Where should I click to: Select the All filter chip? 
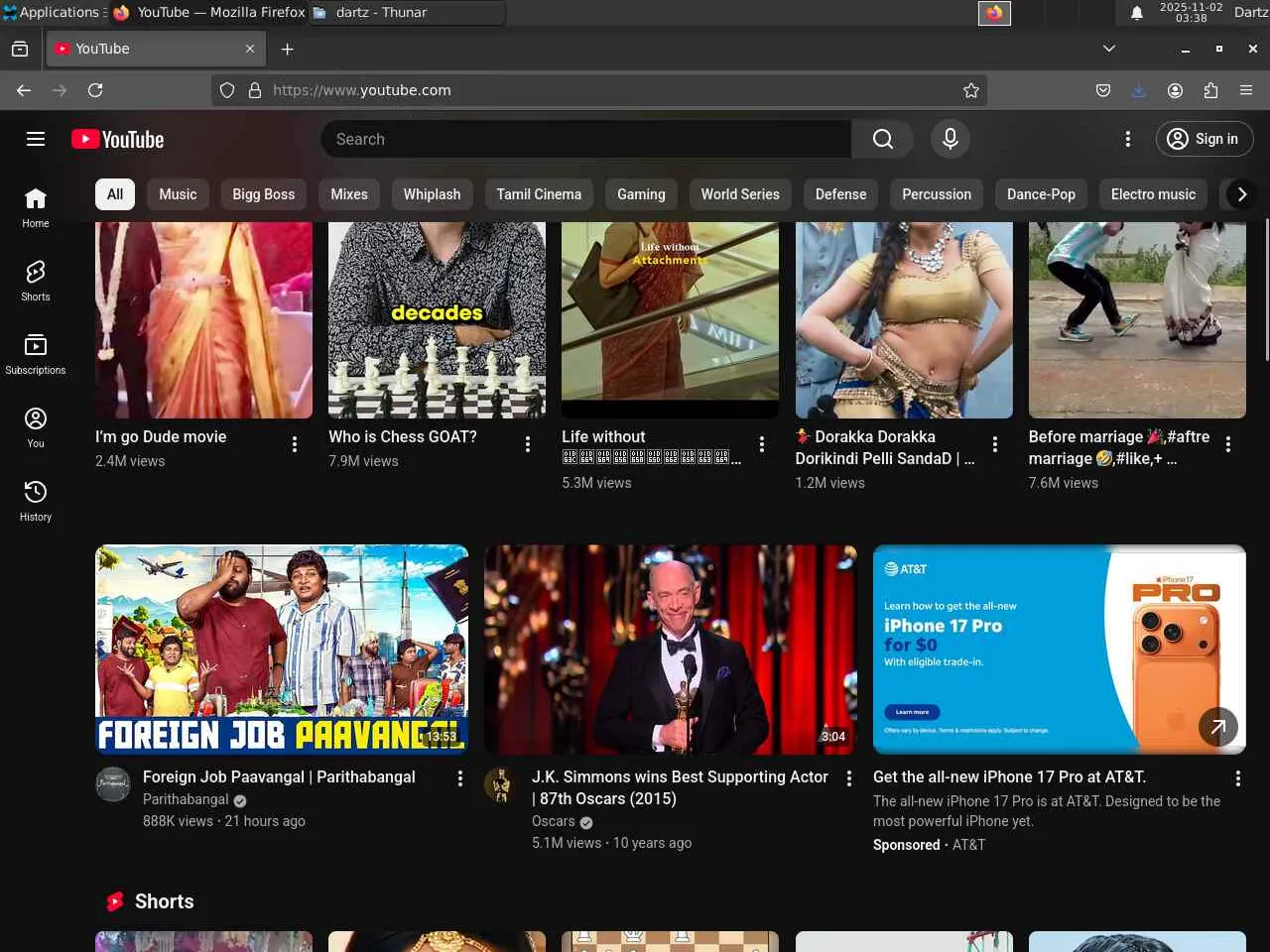115,194
